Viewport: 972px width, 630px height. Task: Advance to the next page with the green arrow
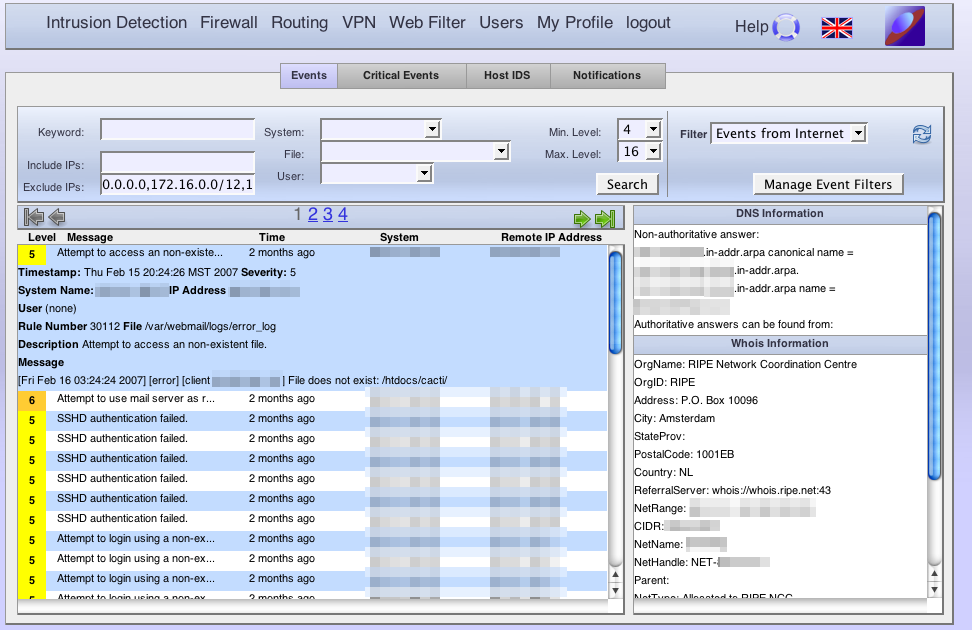point(583,217)
